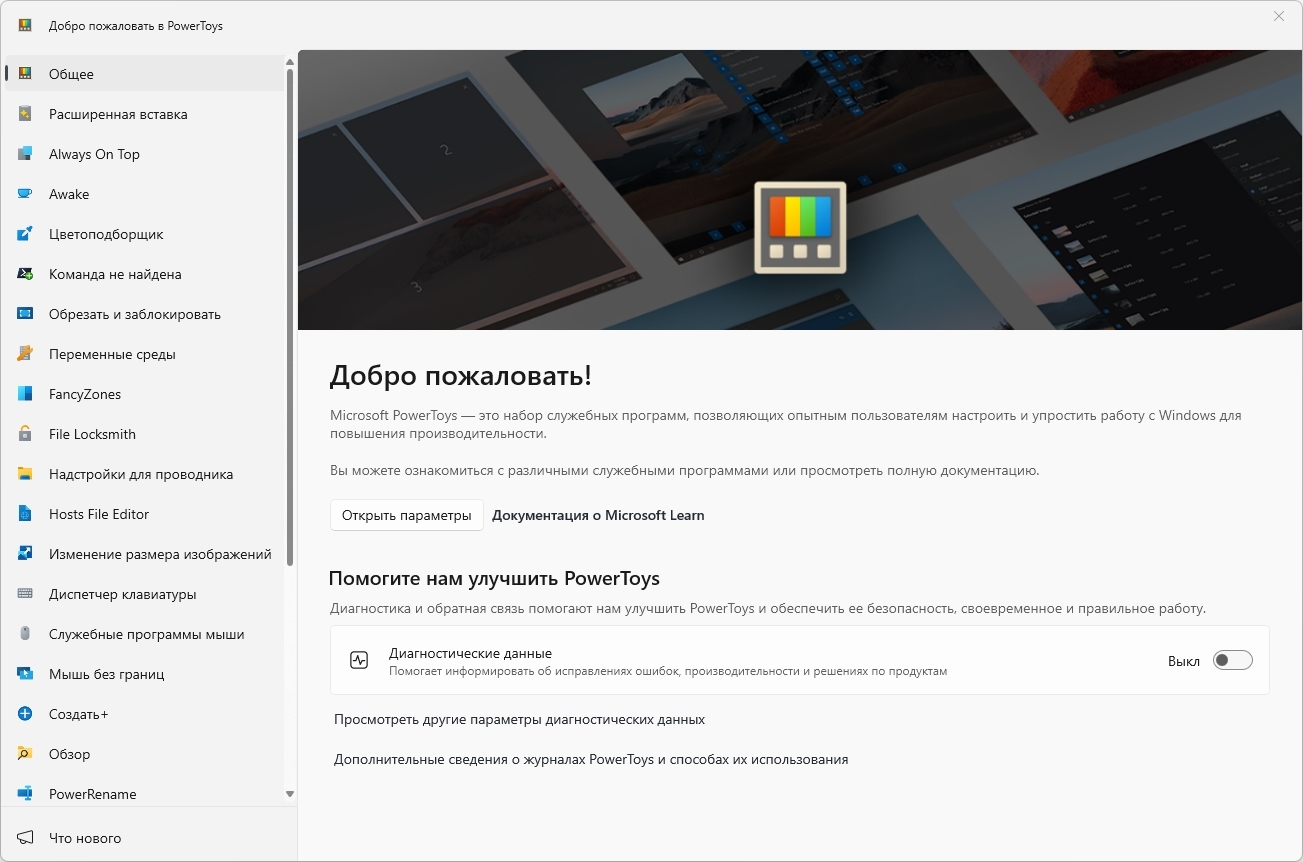The width and height of the screenshot is (1303, 862).
Task: Click the FancyZones icon
Action: pos(25,394)
